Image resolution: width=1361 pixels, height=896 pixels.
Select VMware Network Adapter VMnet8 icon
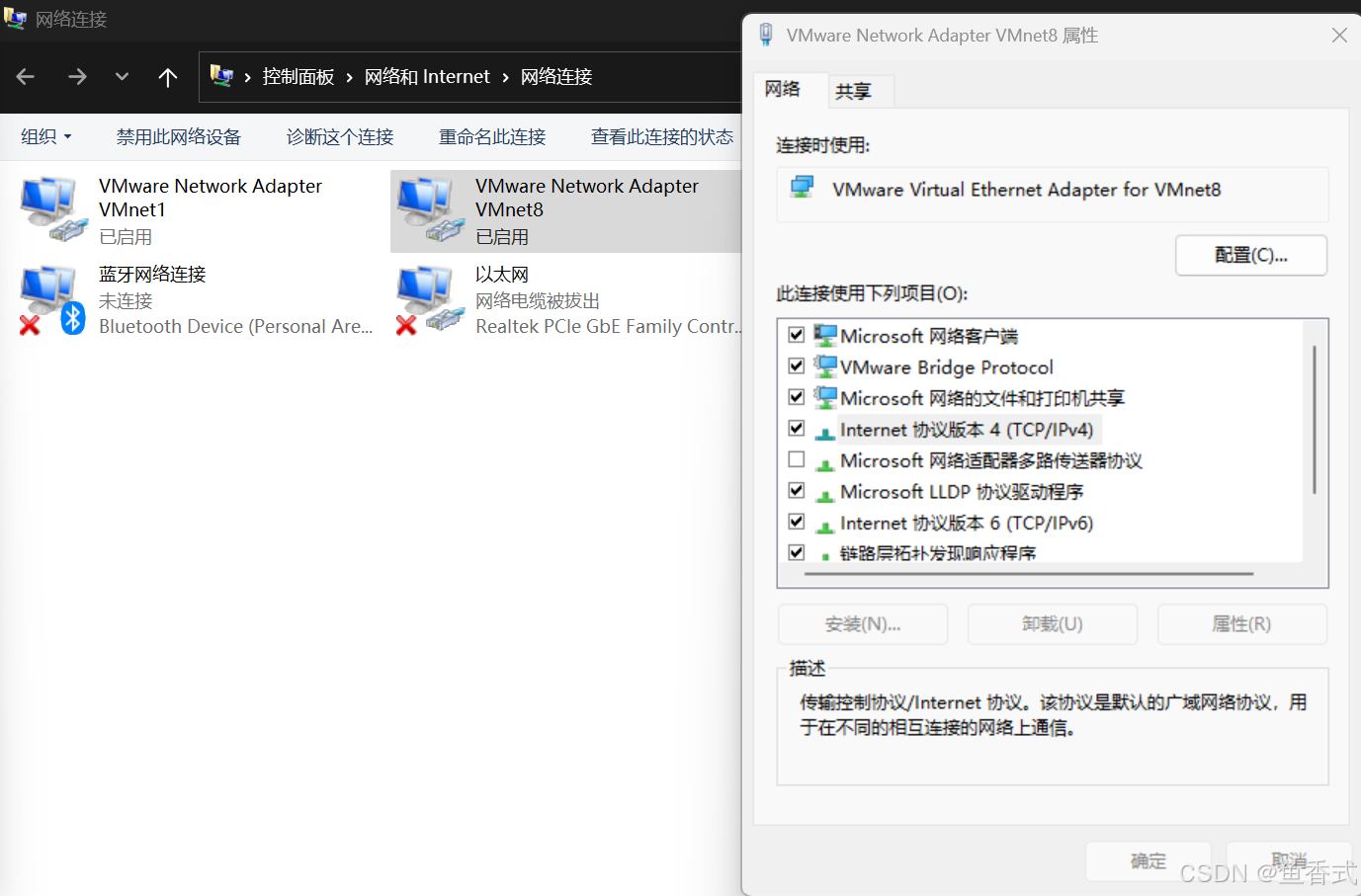[x=430, y=209]
